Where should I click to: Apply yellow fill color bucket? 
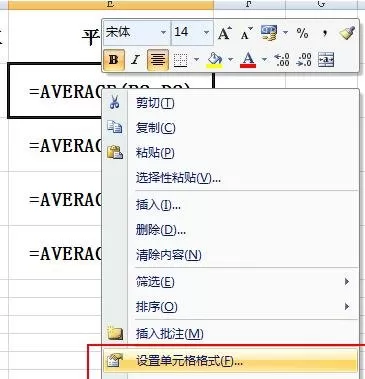click(x=214, y=60)
